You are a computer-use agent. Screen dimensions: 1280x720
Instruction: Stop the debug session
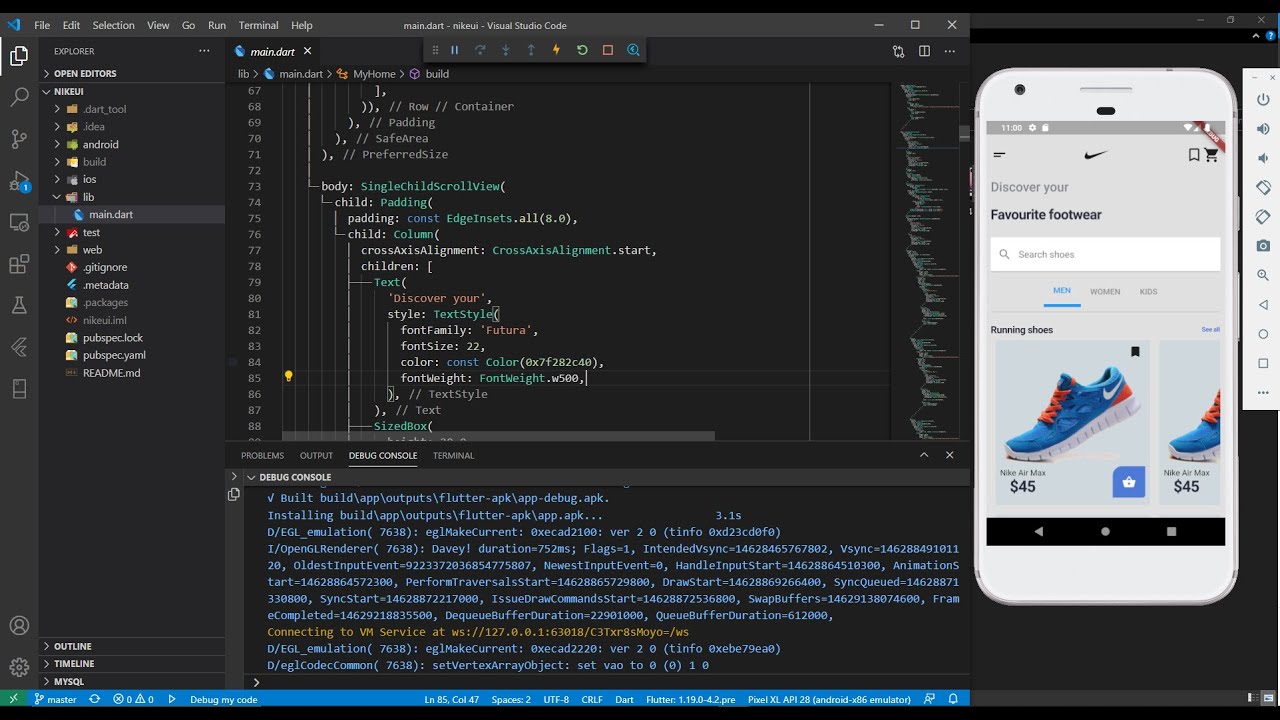(x=607, y=50)
